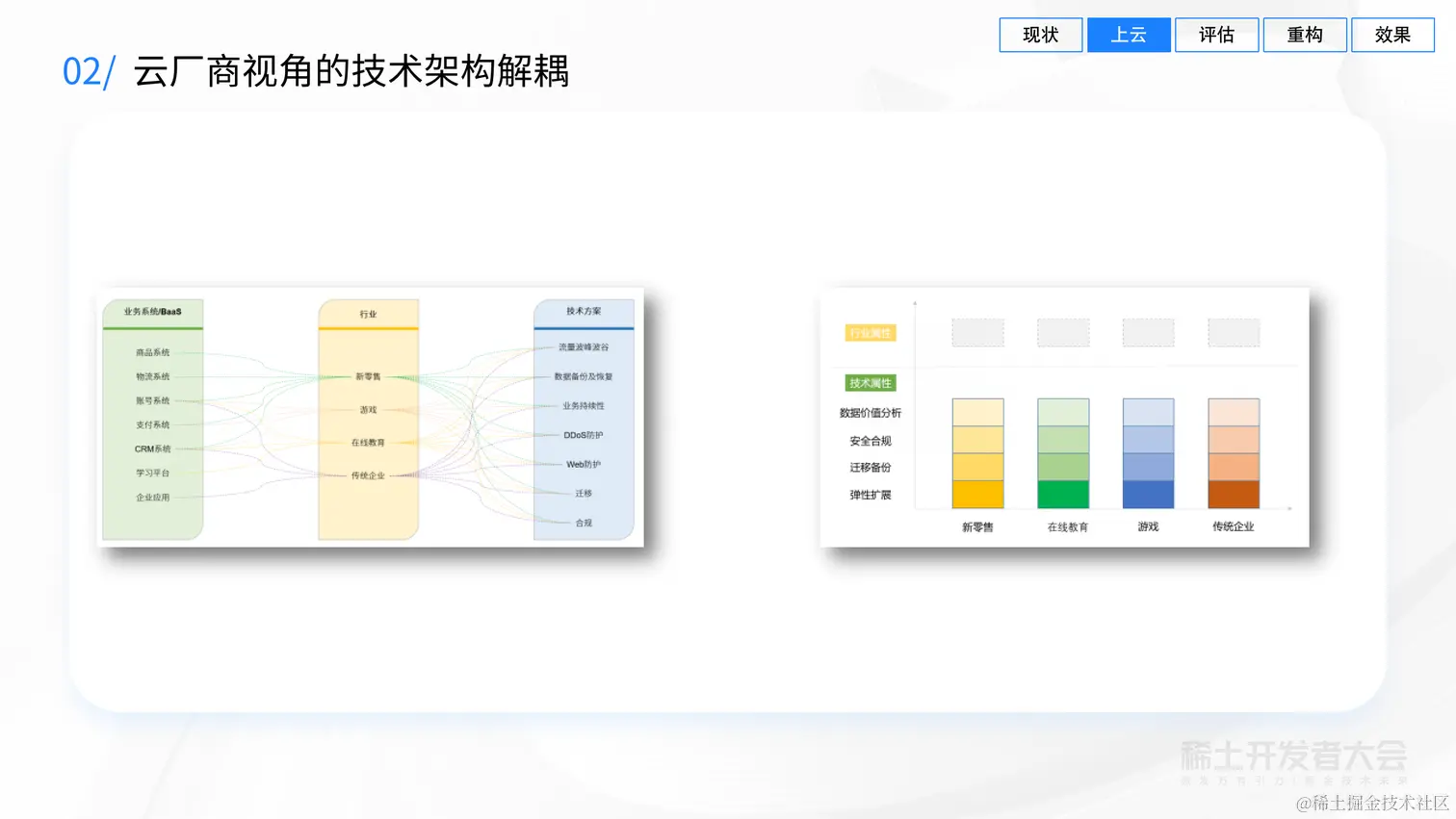Select 流量波峰波谷 in the 技术方案 column
The height and width of the screenshot is (819, 1456).
coord(584,346)
